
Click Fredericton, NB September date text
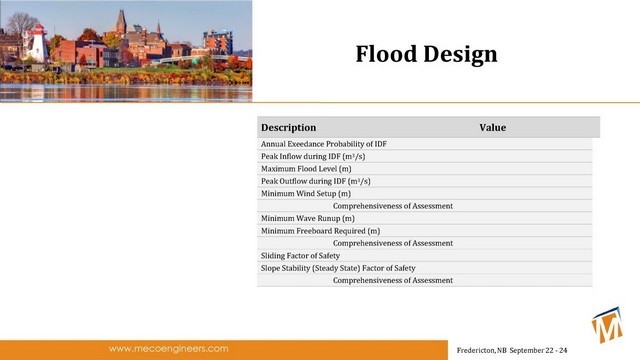pos(512,350)
